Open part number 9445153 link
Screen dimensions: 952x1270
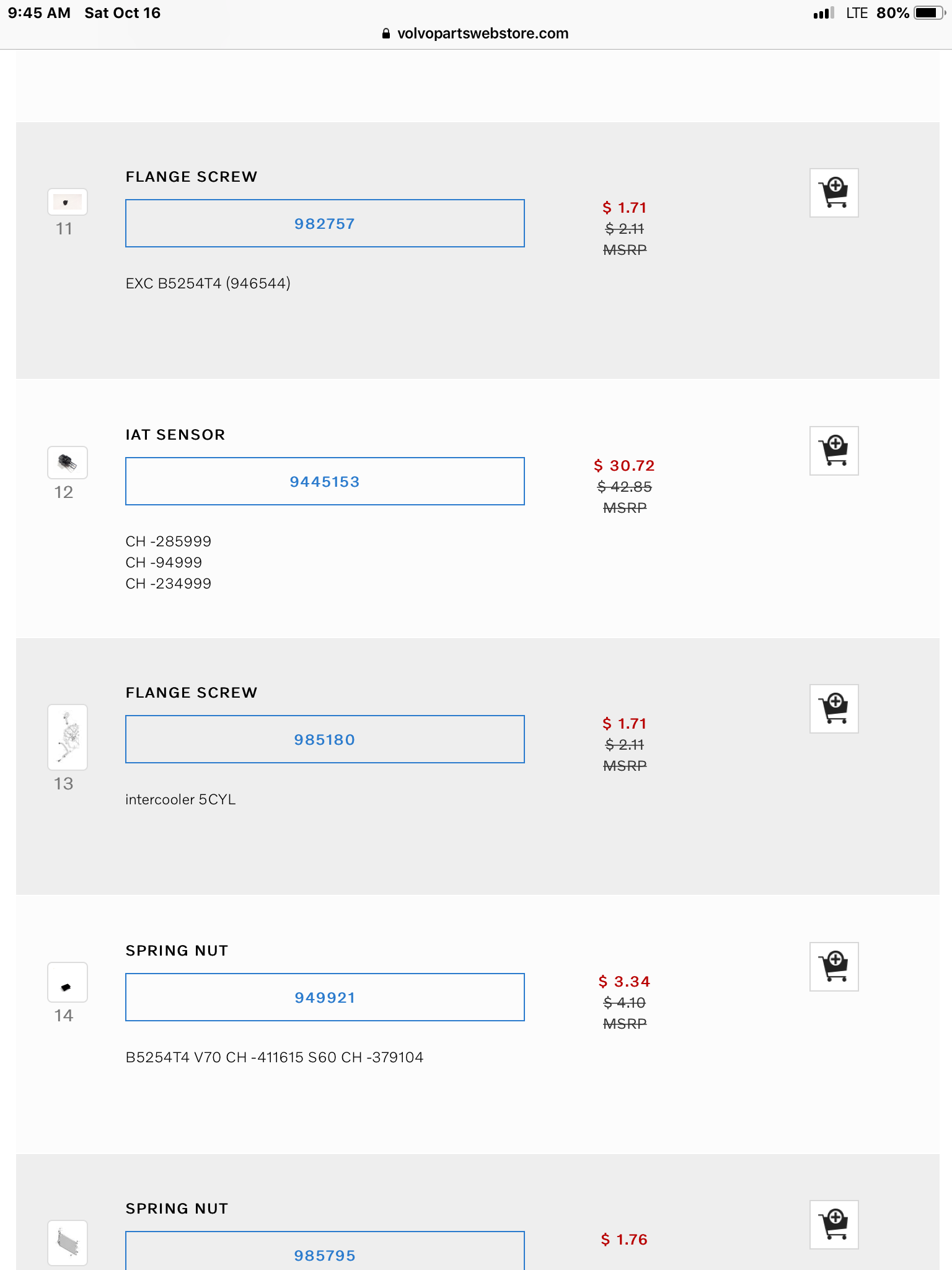(325, 481)
